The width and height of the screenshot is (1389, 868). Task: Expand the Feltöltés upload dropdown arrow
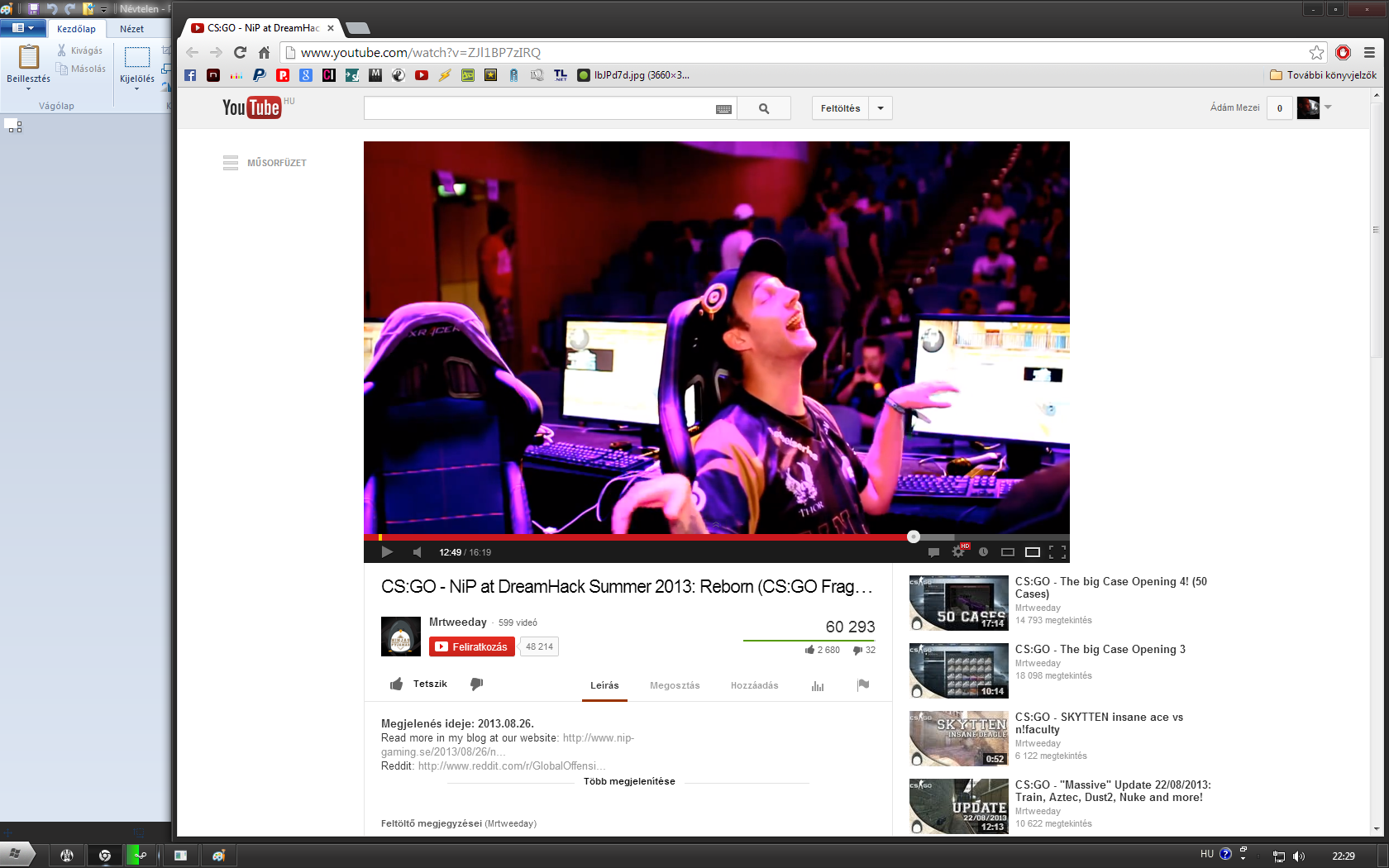tap(881, 108)
